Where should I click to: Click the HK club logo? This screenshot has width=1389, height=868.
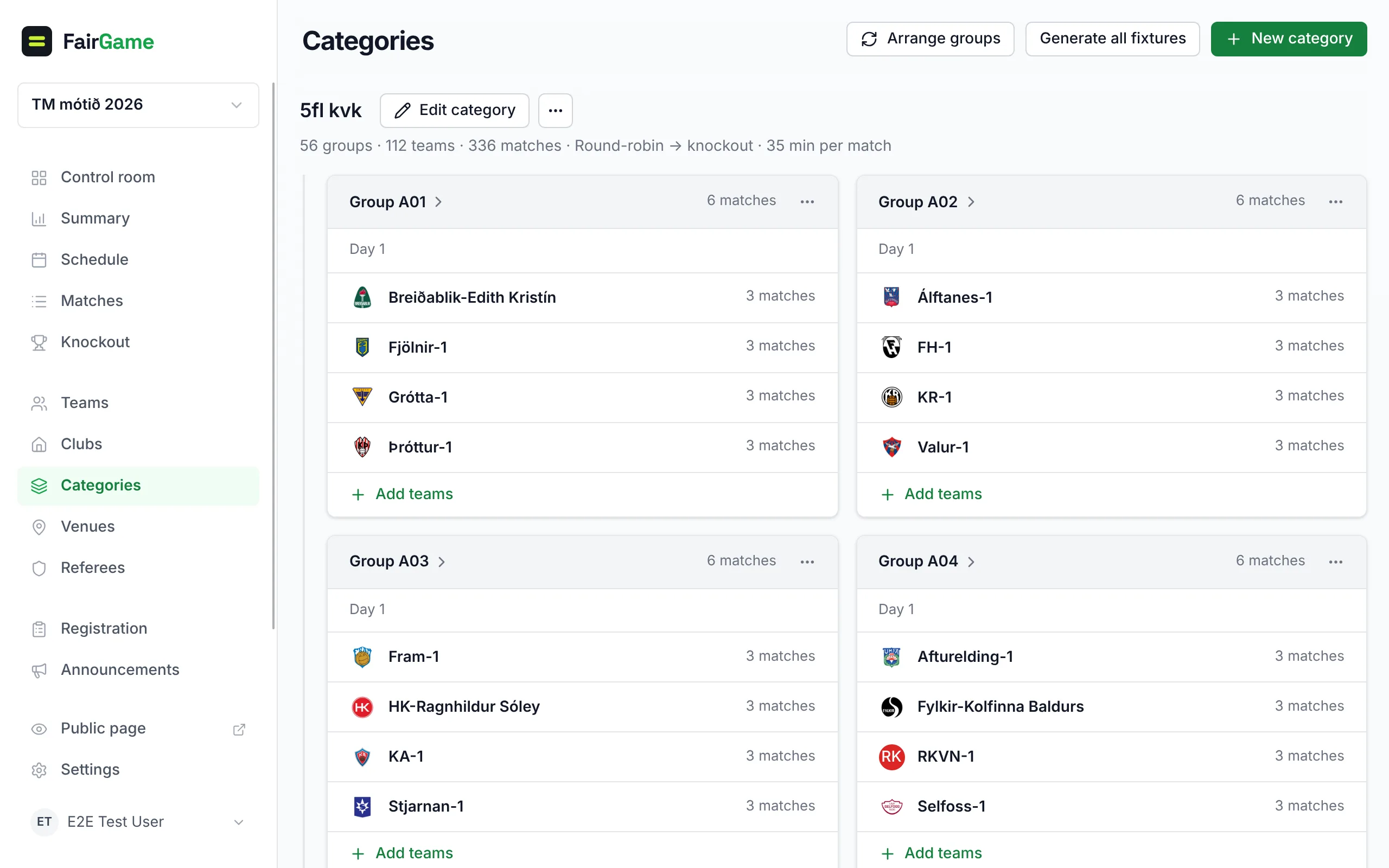(362, 707)
